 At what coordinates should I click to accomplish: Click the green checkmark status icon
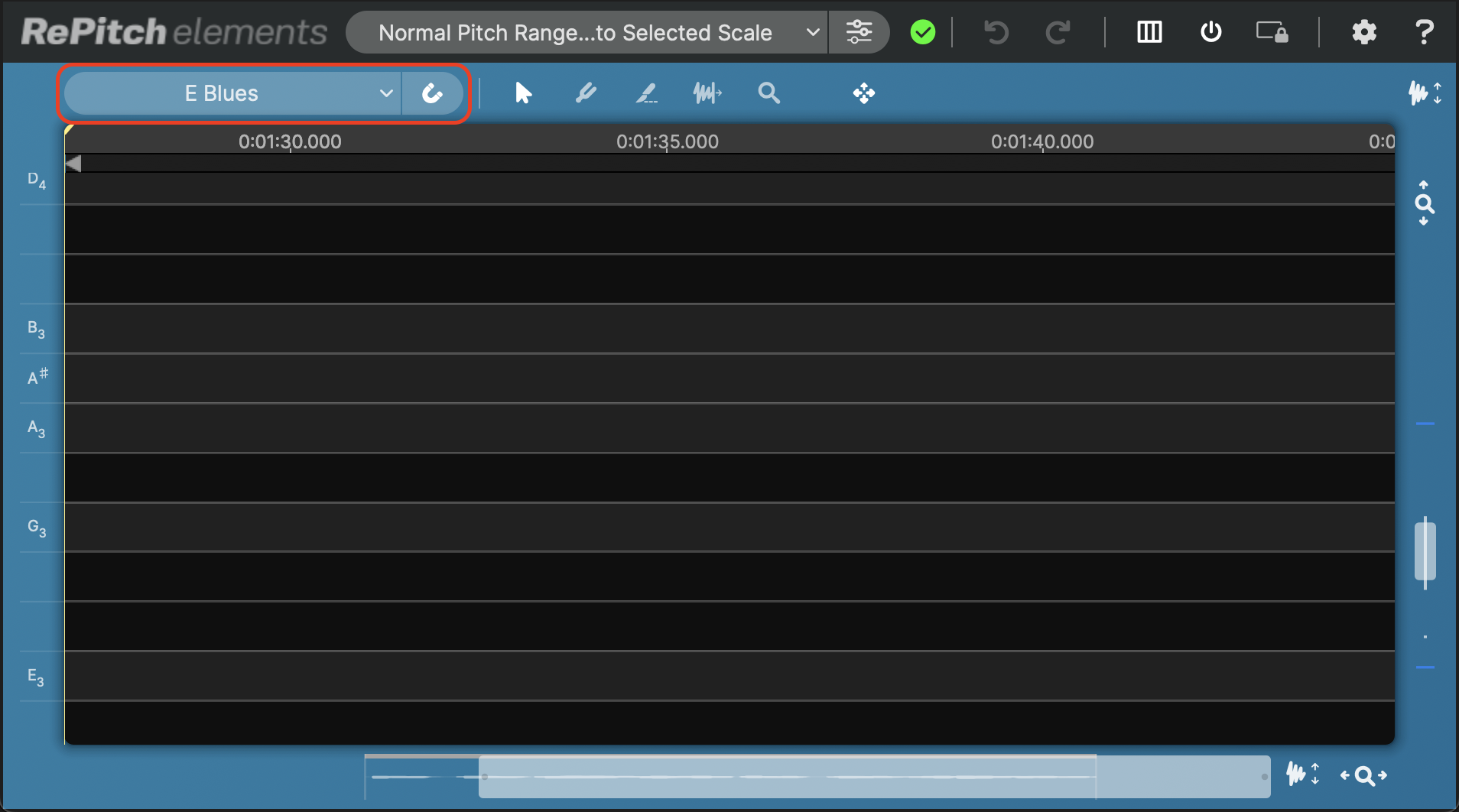(922, 32)
